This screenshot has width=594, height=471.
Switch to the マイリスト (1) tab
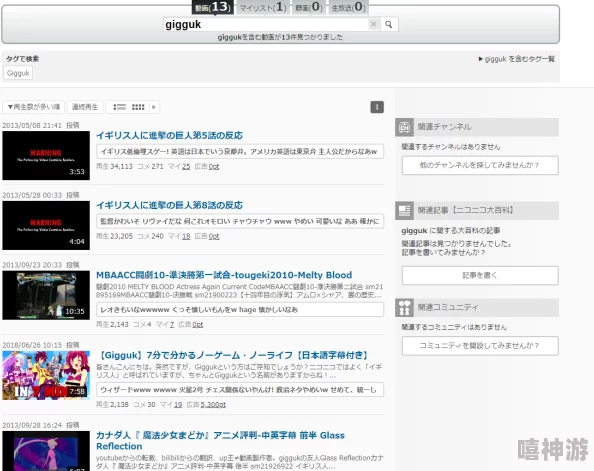coord(263,7)
